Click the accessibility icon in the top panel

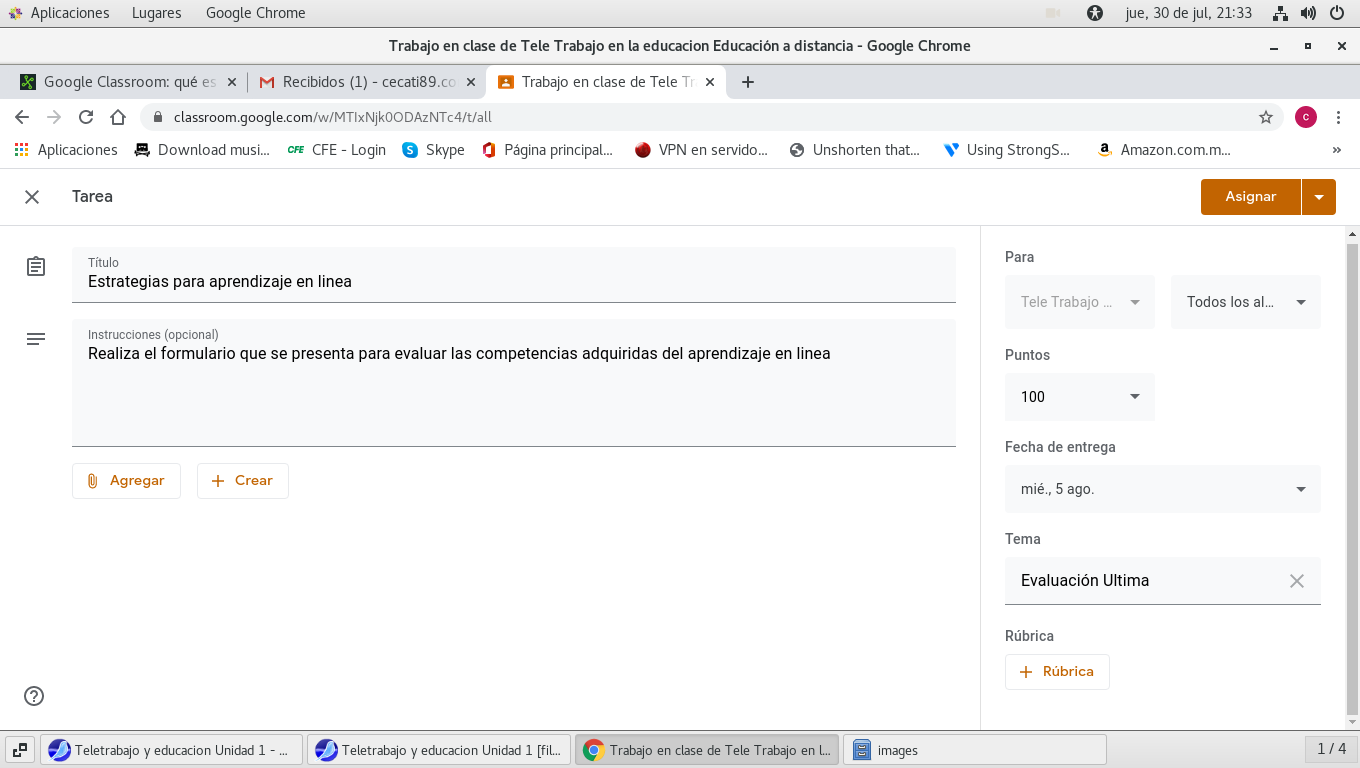pos(1095,13)
